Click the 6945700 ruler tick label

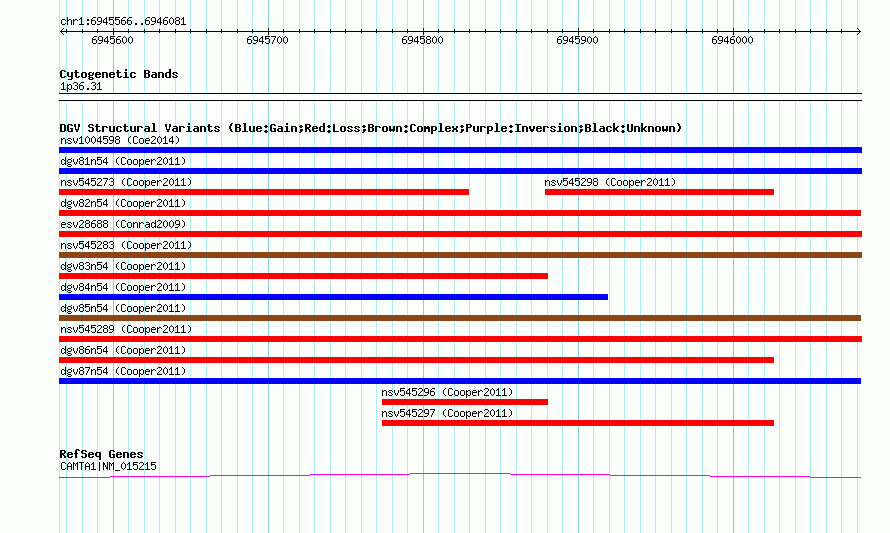(x=267, y=40)
